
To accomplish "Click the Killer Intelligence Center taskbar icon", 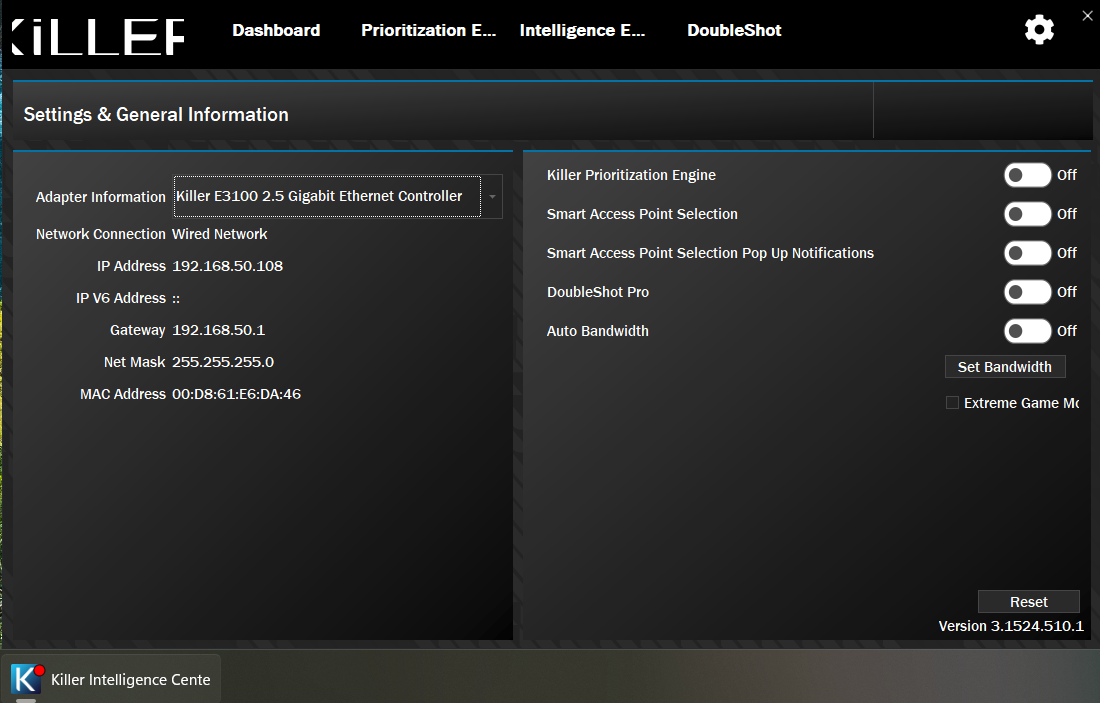I will (27, 679).
